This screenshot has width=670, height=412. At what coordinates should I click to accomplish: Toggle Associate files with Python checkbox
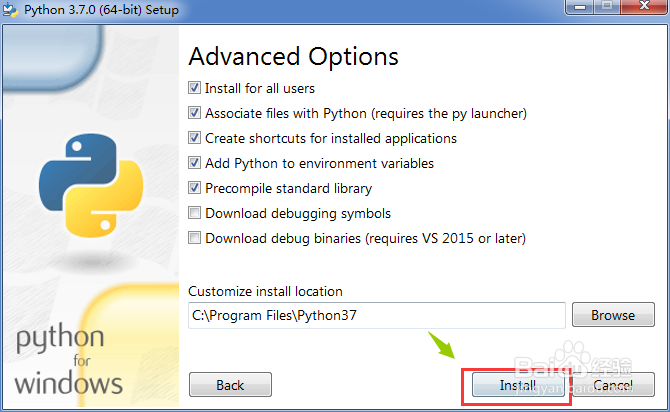click(195, 113)
